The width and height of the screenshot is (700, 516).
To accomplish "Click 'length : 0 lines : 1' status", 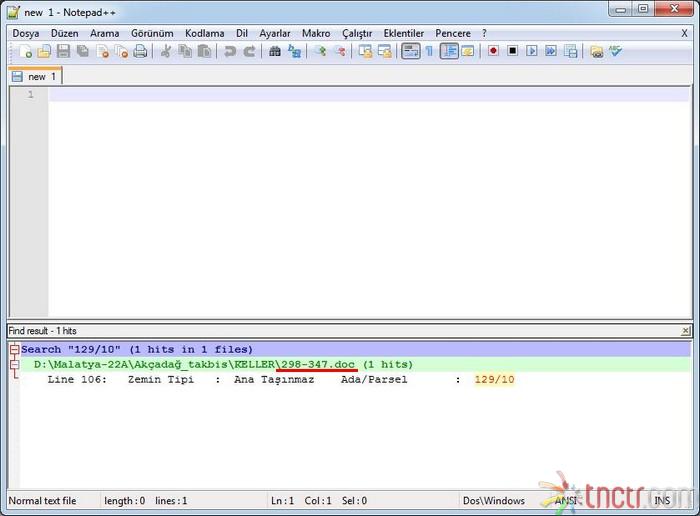I will point(146,501).
